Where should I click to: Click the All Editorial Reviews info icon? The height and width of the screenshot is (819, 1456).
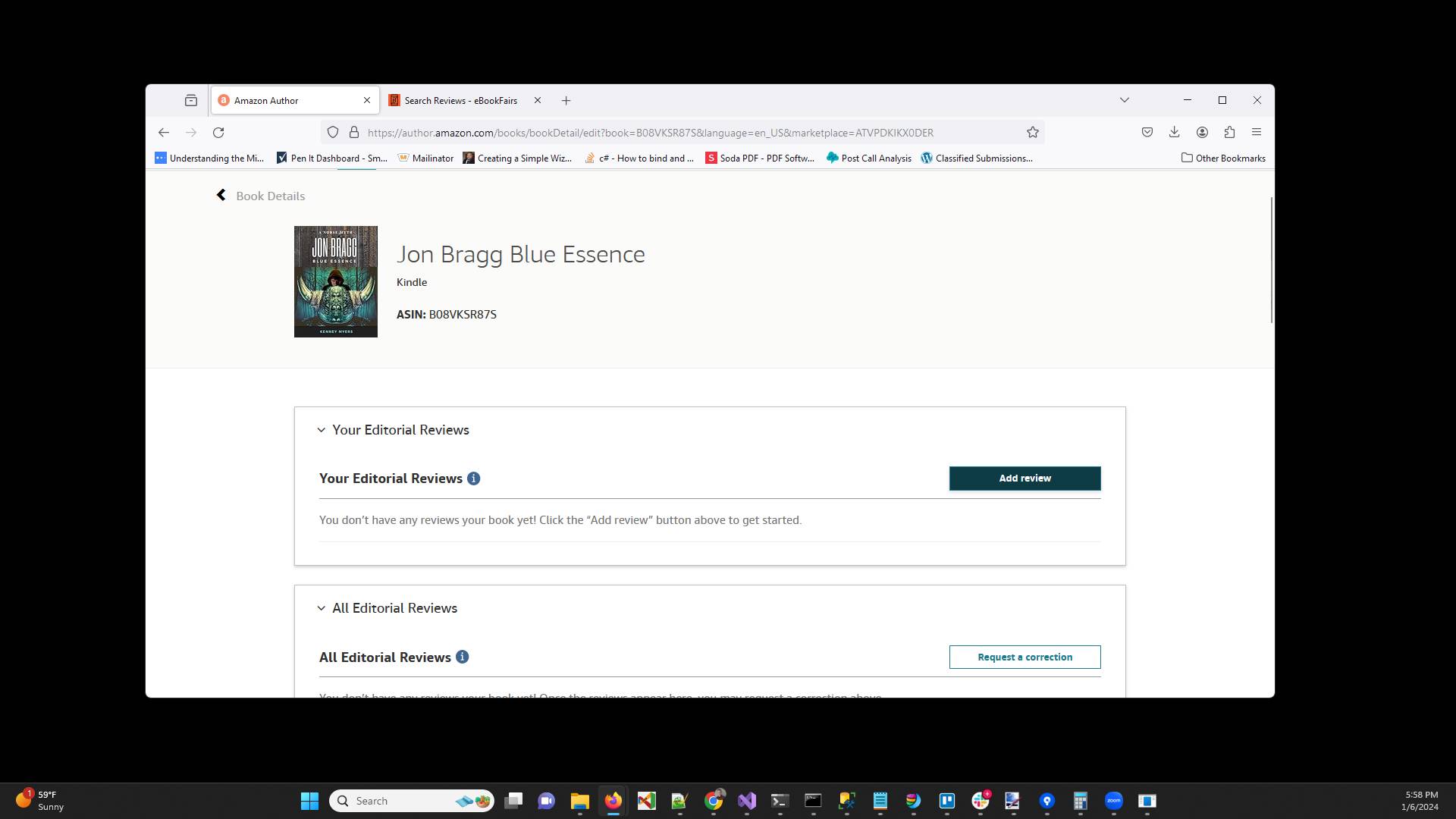462,657
